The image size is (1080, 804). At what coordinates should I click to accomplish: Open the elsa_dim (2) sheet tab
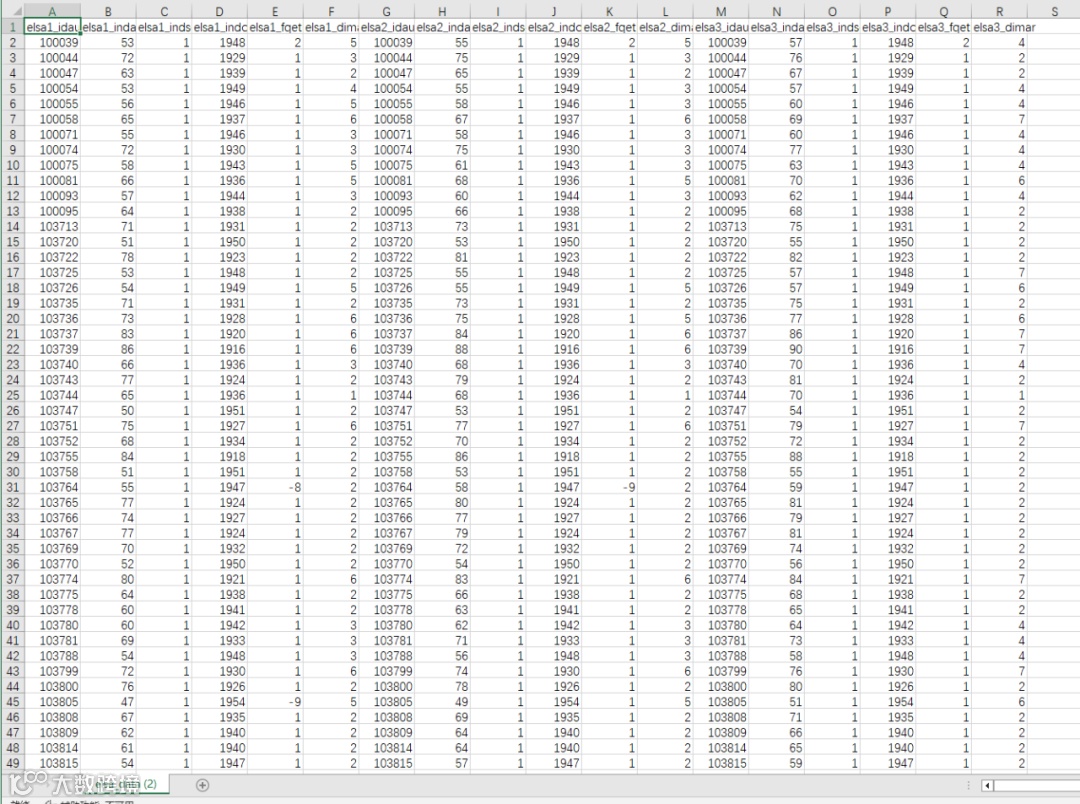pos(124,784)
